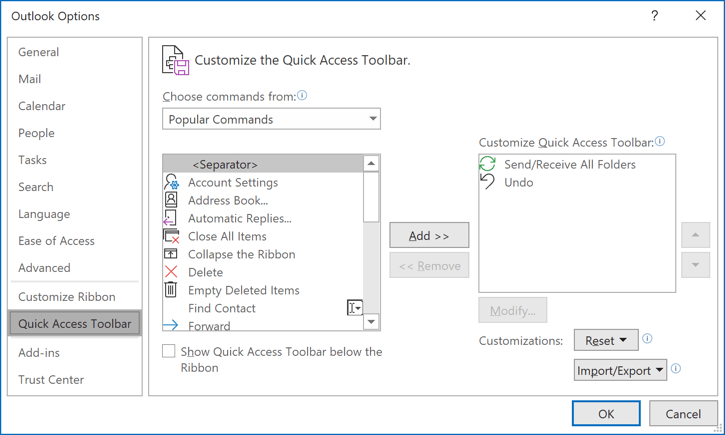Click the Send/Receive All Folders sync icon

[x=487, y=164]
